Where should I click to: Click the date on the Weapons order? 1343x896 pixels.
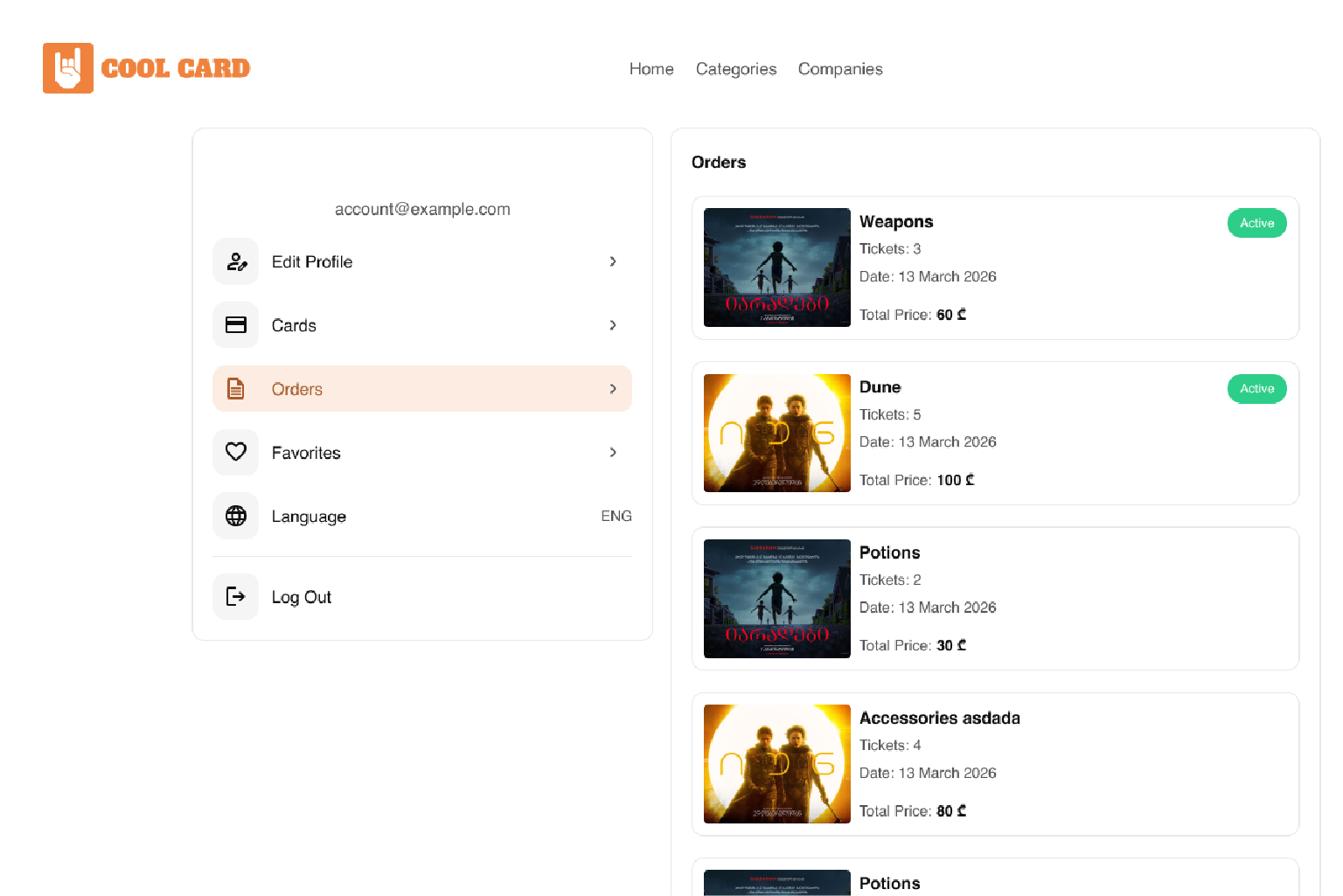(x=928, y=276)
